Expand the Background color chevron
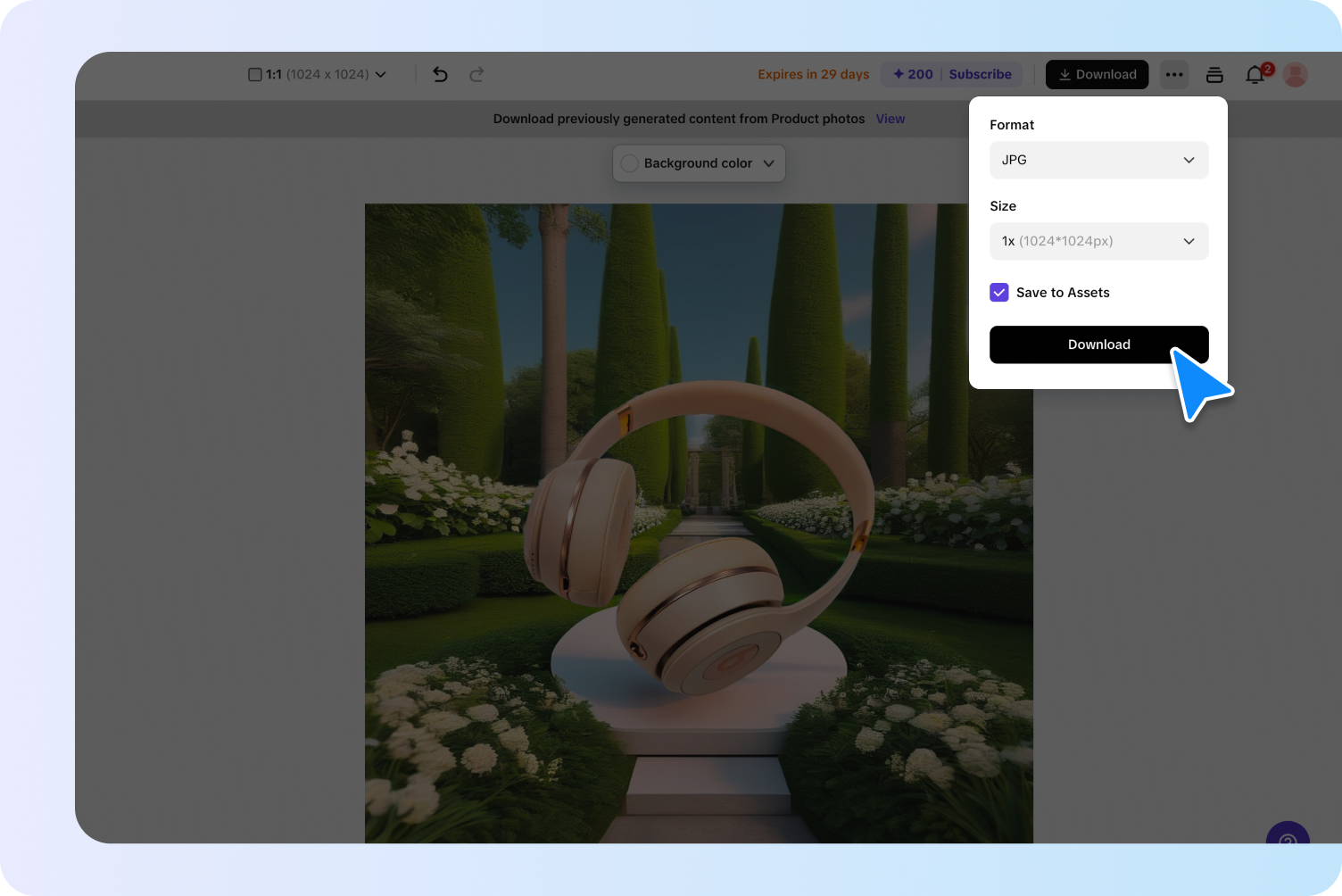This screenshot has width=1342, height=896. click(768, 163)
